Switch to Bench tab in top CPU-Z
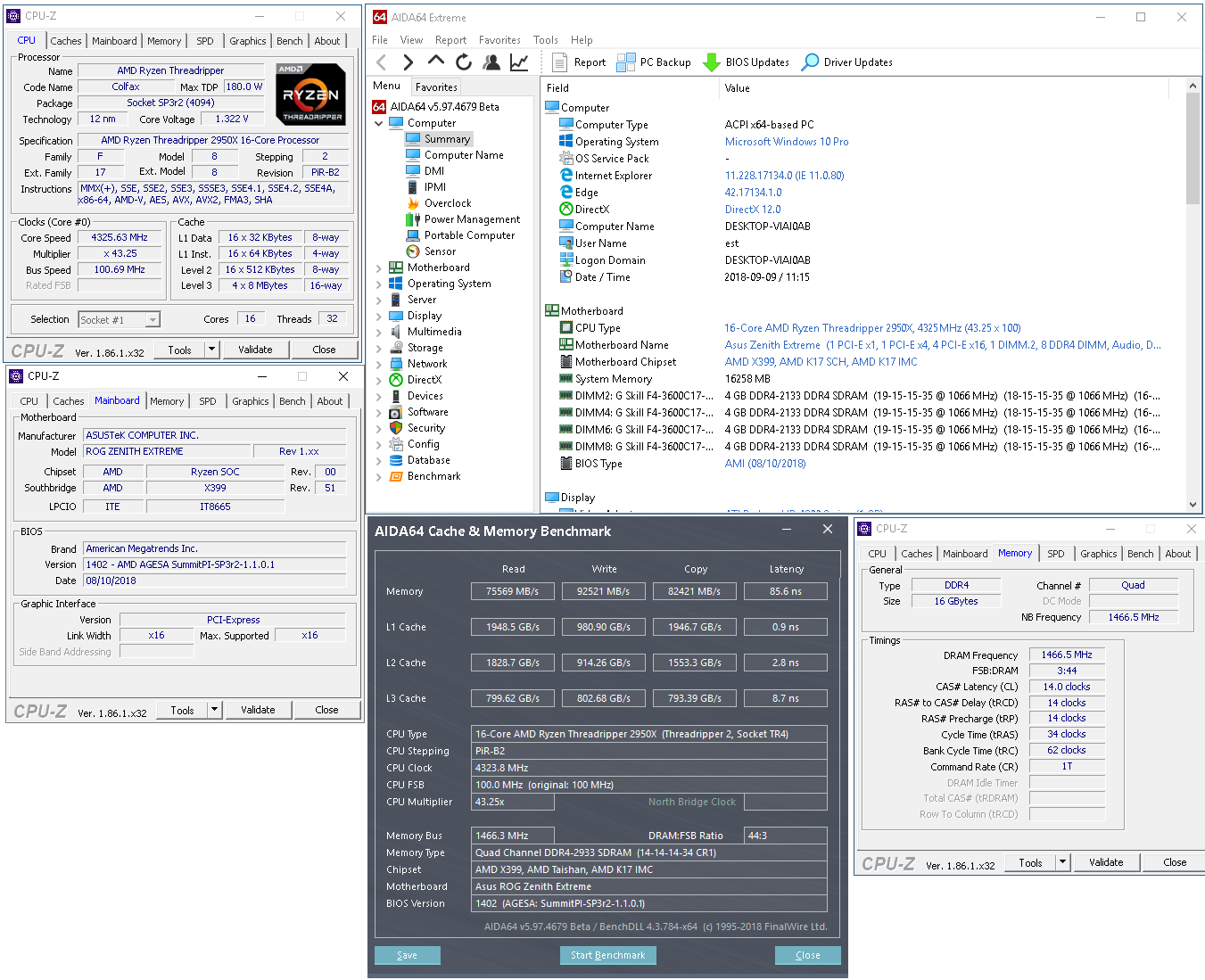 289,41
